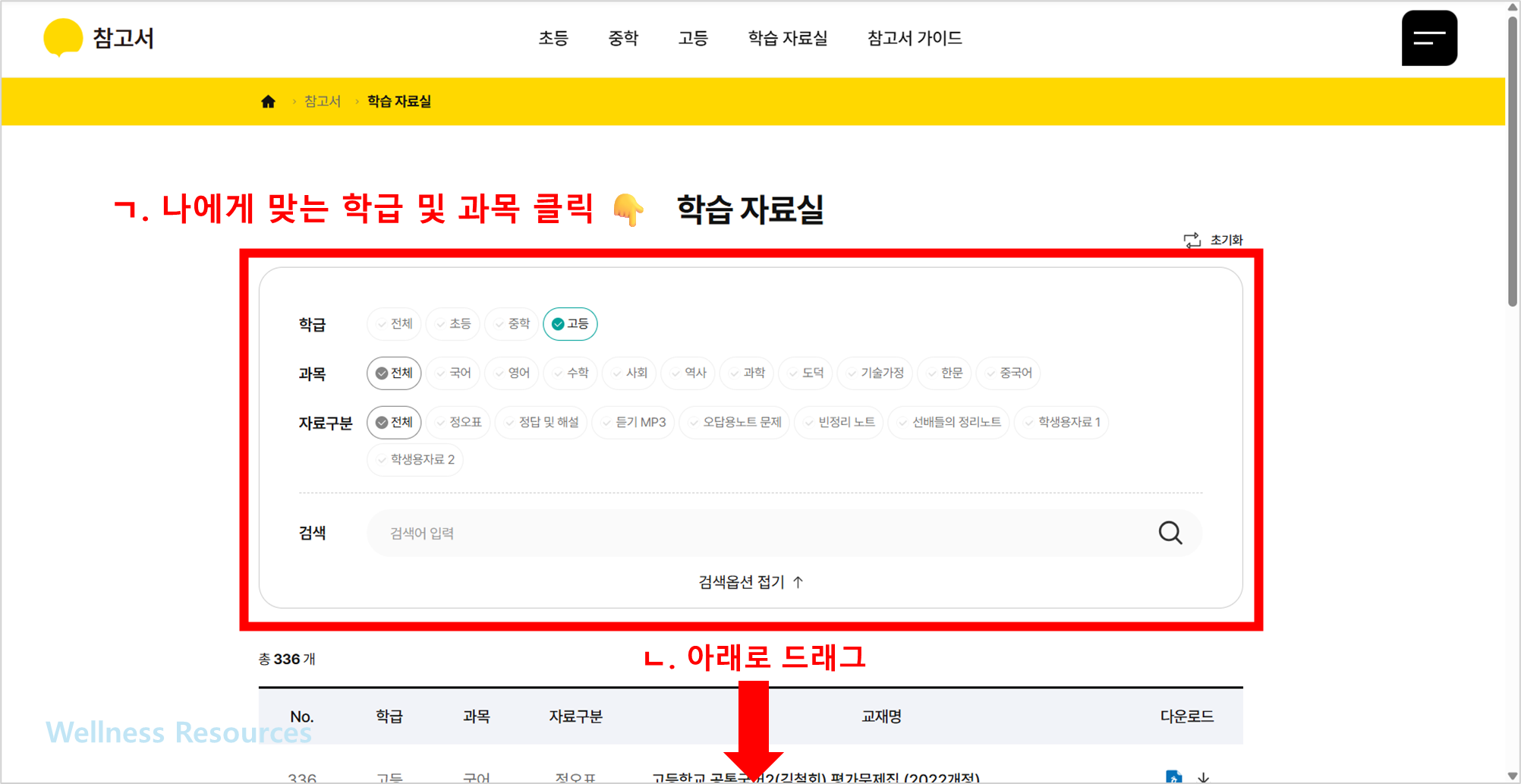Click the search magnifier icon
The image size is (1521, 784).
[x=1170, y=533]
